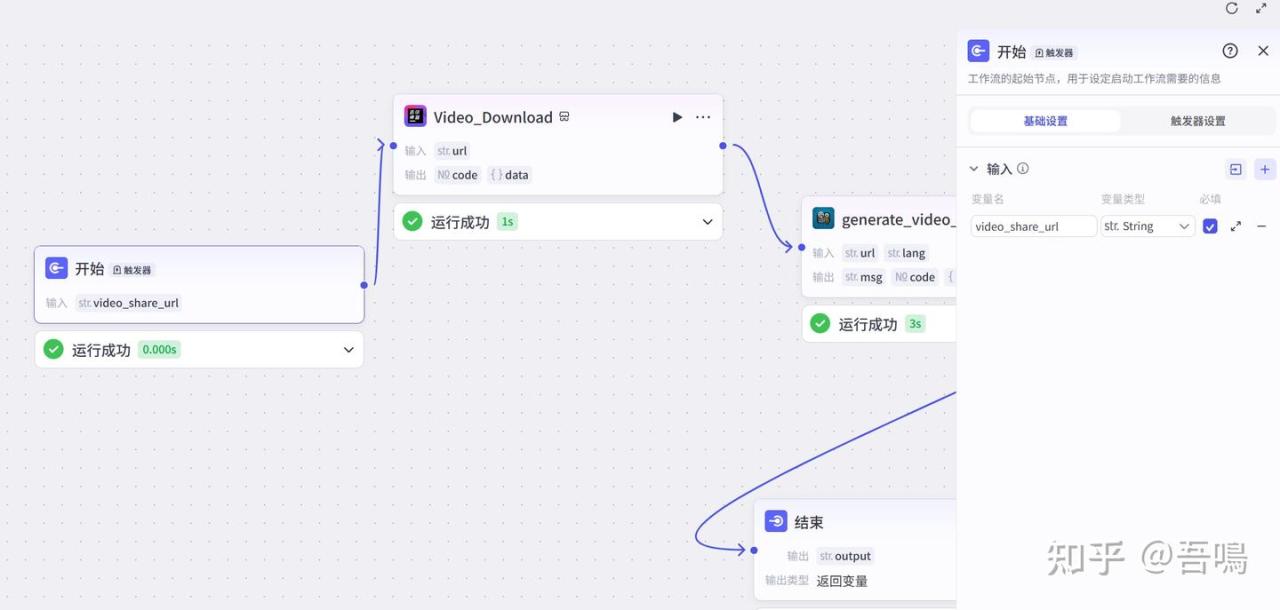The image size is (1280, 610).
Task: Run the Video_Download node with play button
Action: pos(677,117)
